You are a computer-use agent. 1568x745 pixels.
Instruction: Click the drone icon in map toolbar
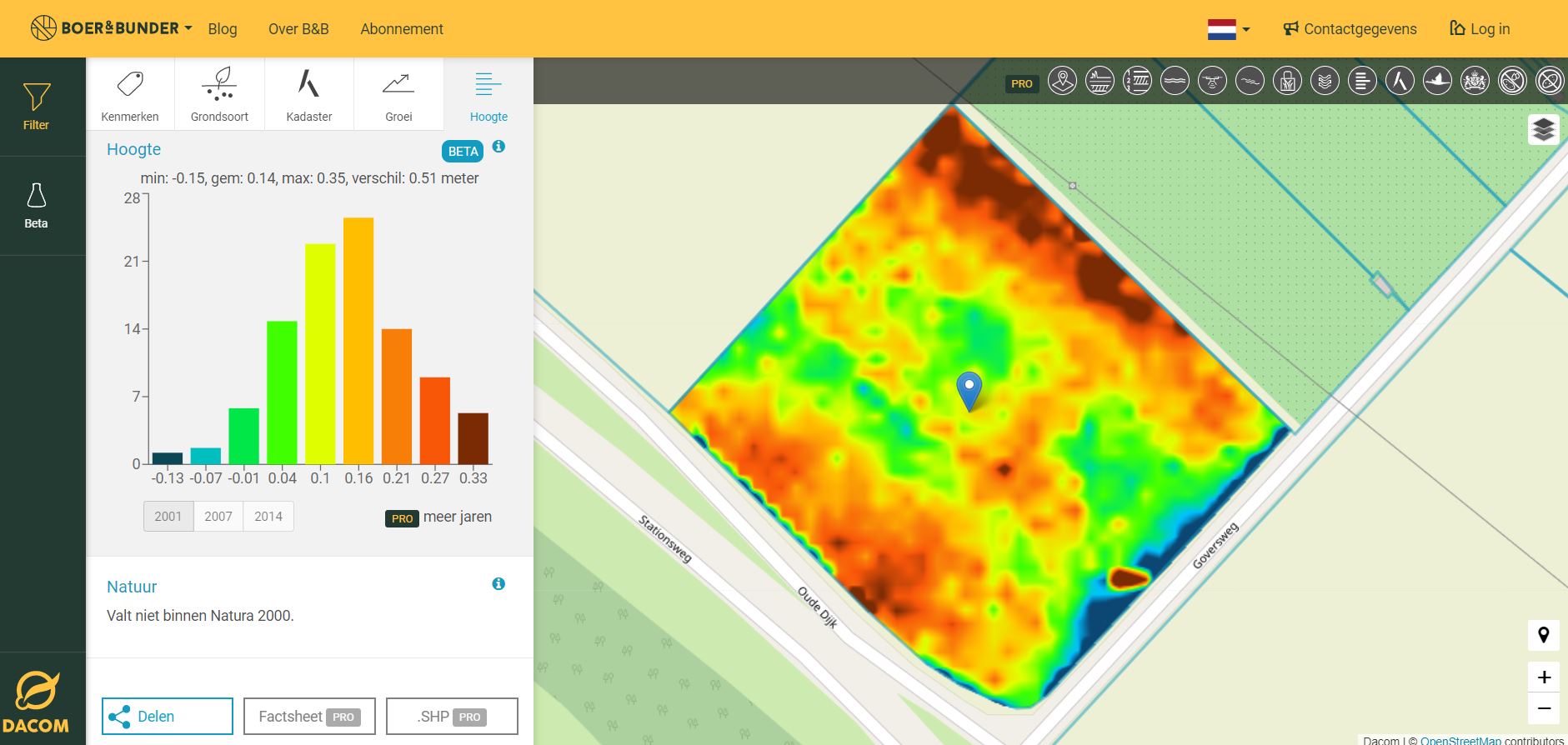click(1212, 81)
